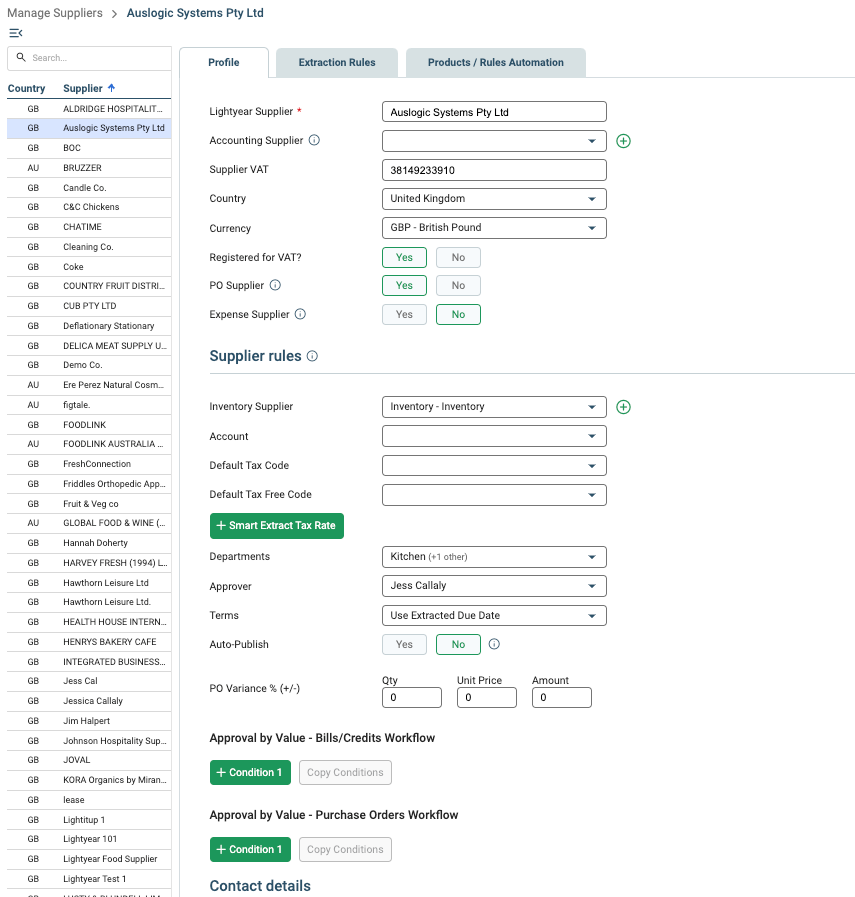This screenshot has width=855, height=897.
Task: Select supplier figtale.
Action: (89, 405)
